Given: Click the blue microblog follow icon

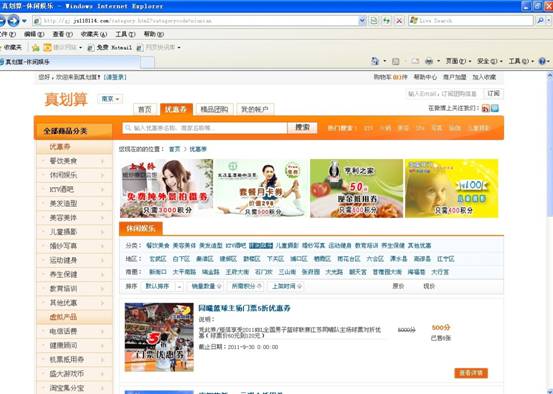Looking at the screenshot, I should tap(495, 109).
